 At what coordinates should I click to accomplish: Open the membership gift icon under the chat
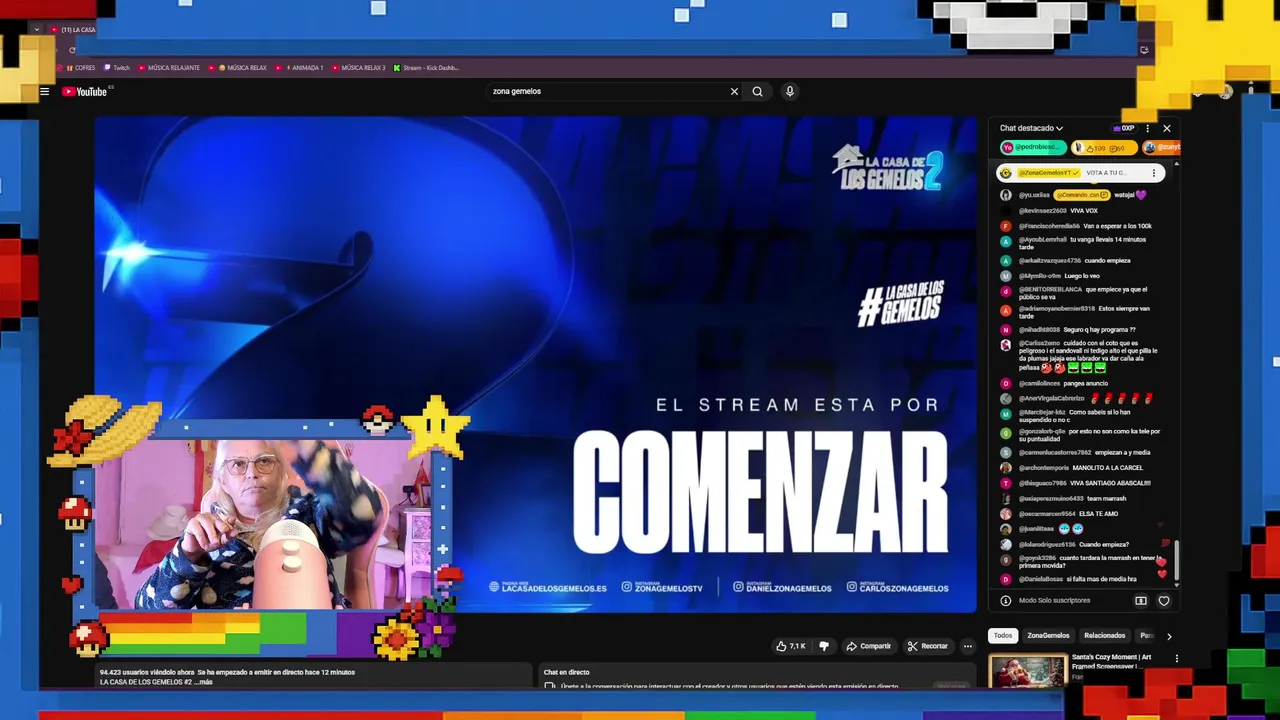pos(1140,601)
